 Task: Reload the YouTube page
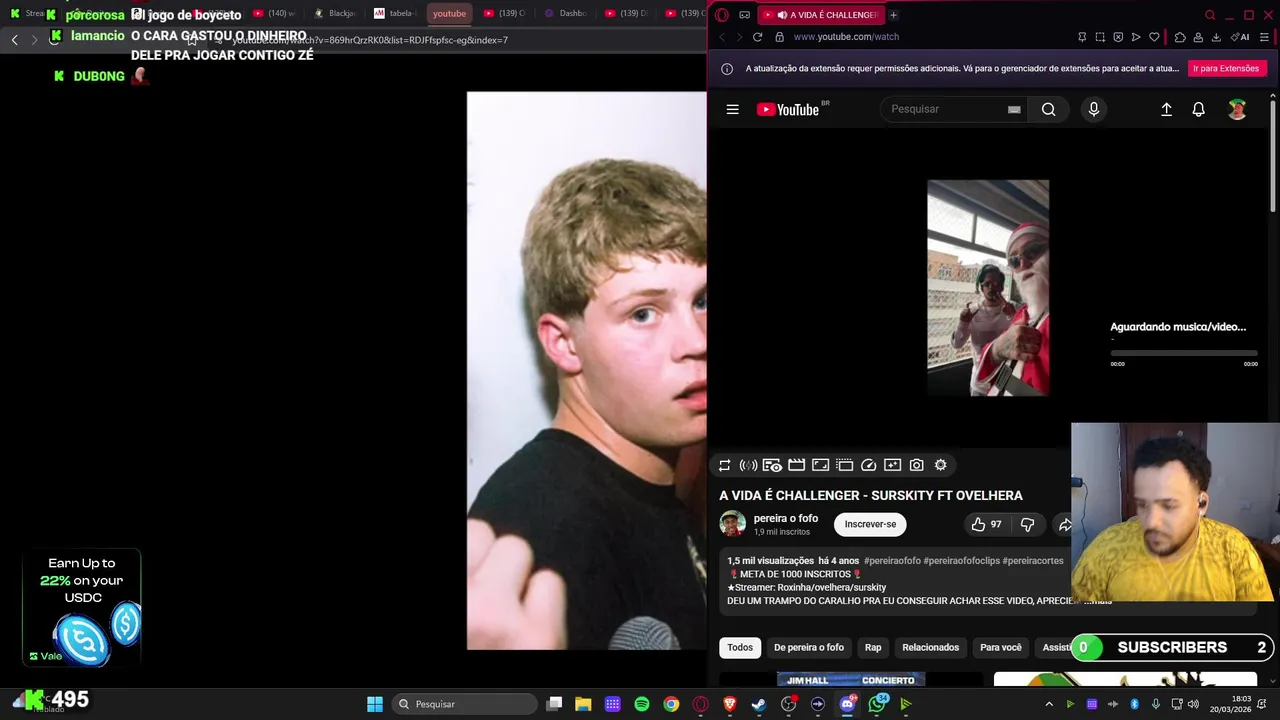tap(757, 37)
